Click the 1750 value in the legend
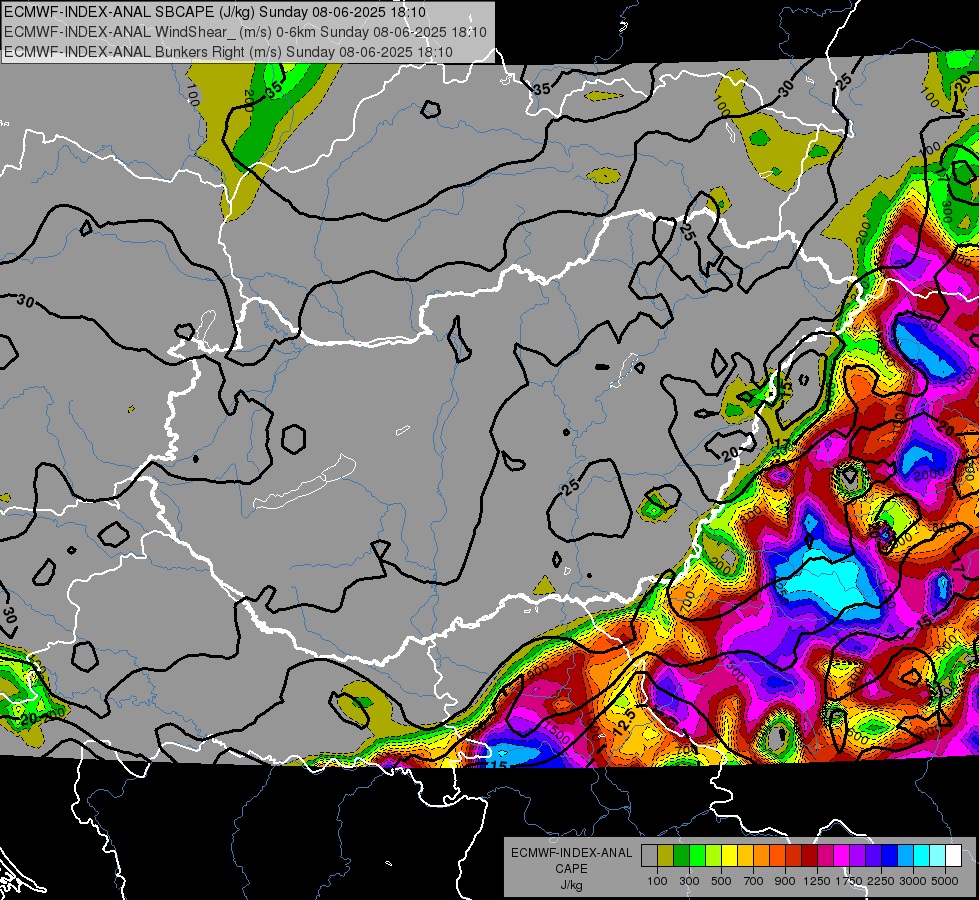The height and width of the screenshot is (900, 979). click(849, 881)
